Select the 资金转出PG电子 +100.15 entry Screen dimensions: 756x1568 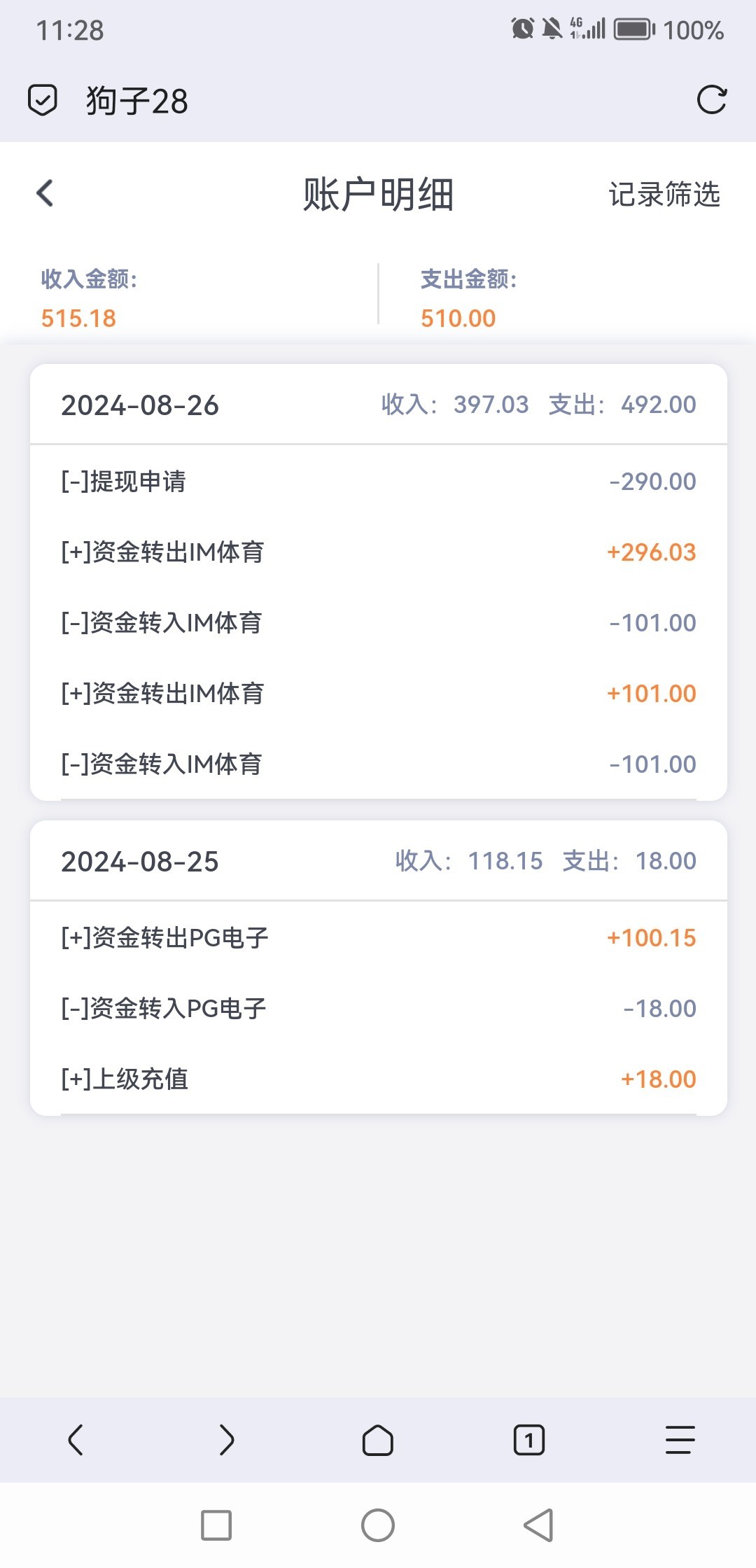378,938
